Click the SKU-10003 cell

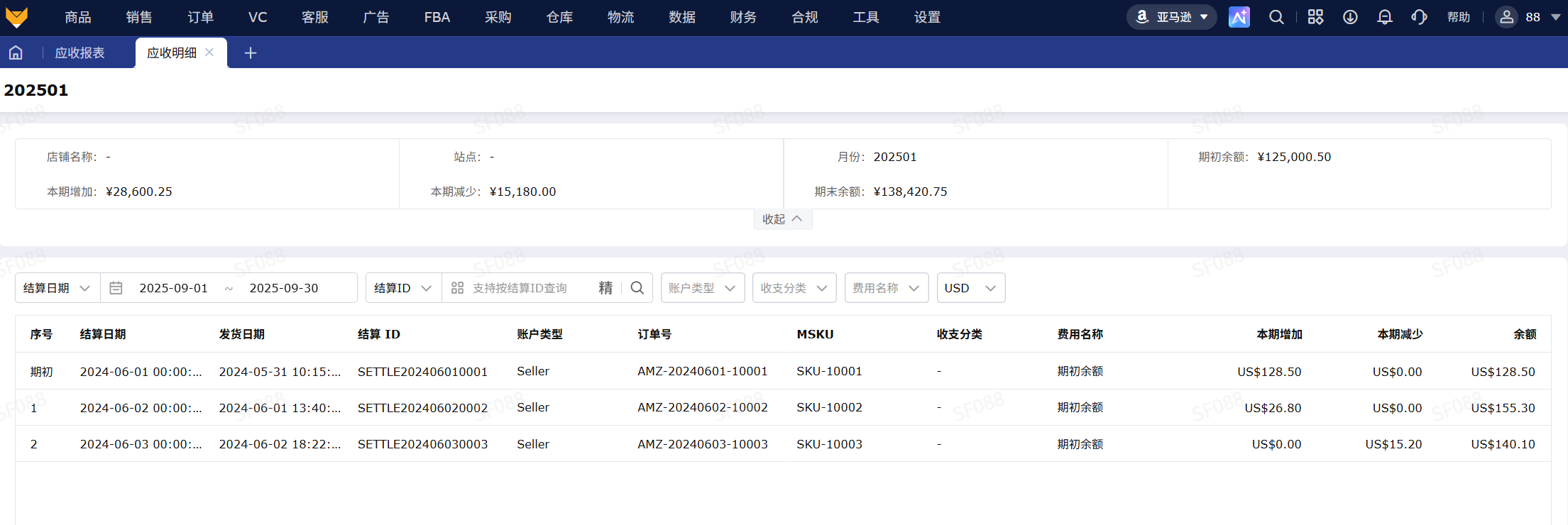[829, 444]
